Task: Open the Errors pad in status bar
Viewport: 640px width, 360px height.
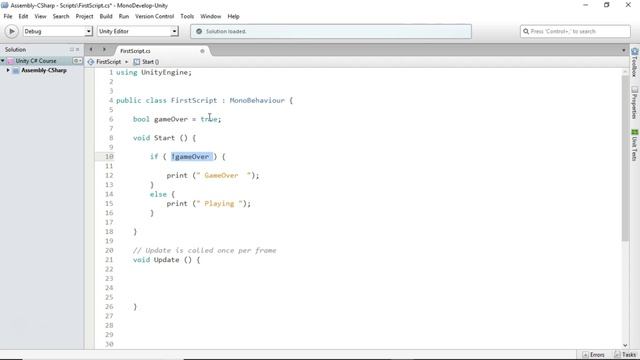Action: tap(593, 355)
